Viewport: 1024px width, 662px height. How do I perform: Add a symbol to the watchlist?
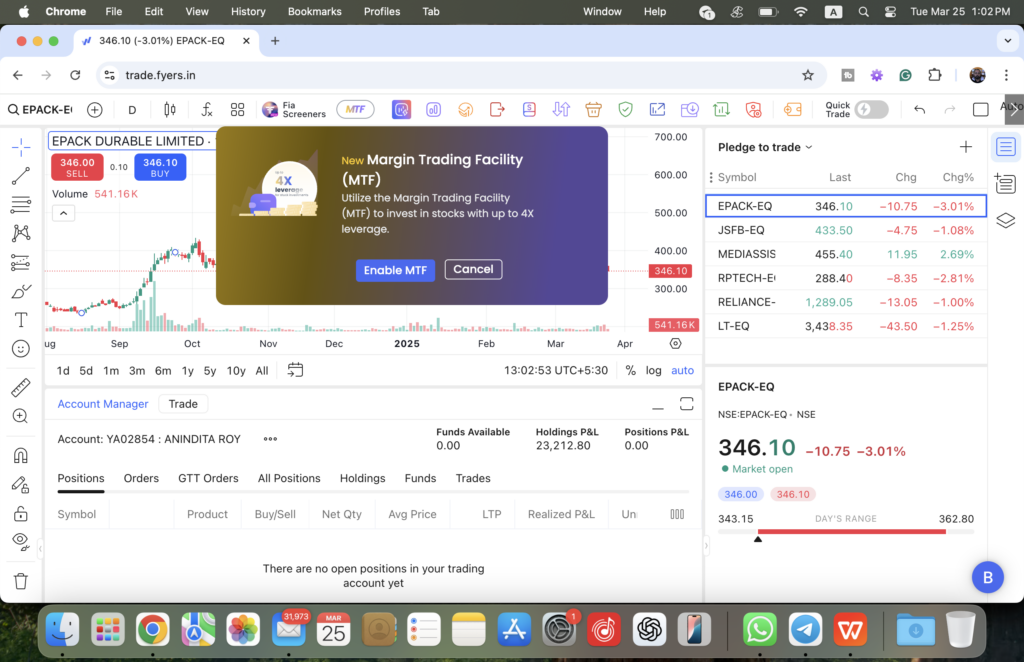pyautogui.click(x=966, y=147)
